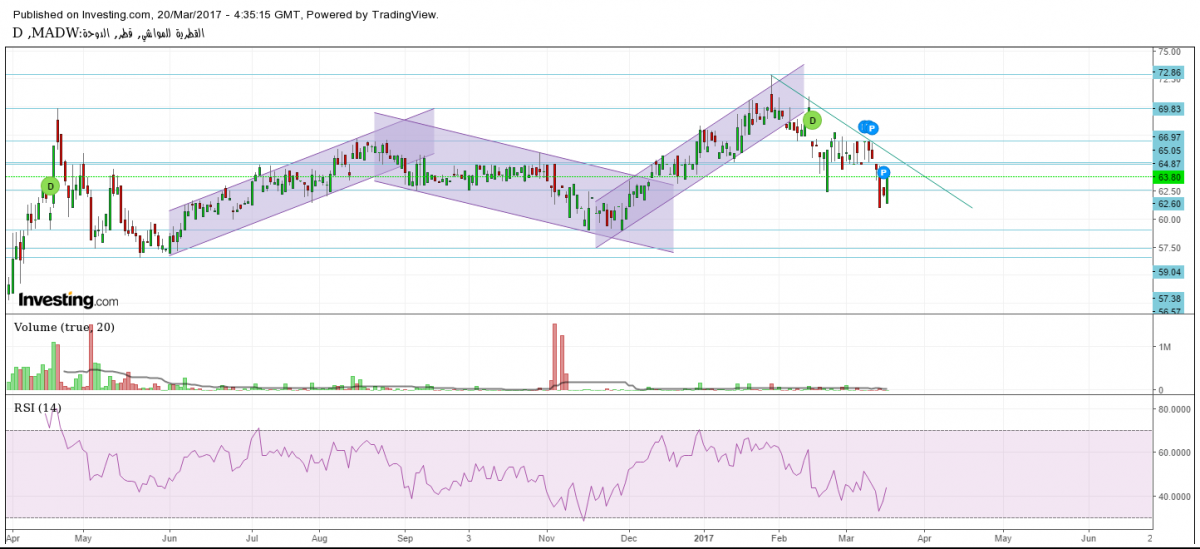Click the blue P marker above the last candles
Screen dimensions: 1200x549
(x=884, y=173)
